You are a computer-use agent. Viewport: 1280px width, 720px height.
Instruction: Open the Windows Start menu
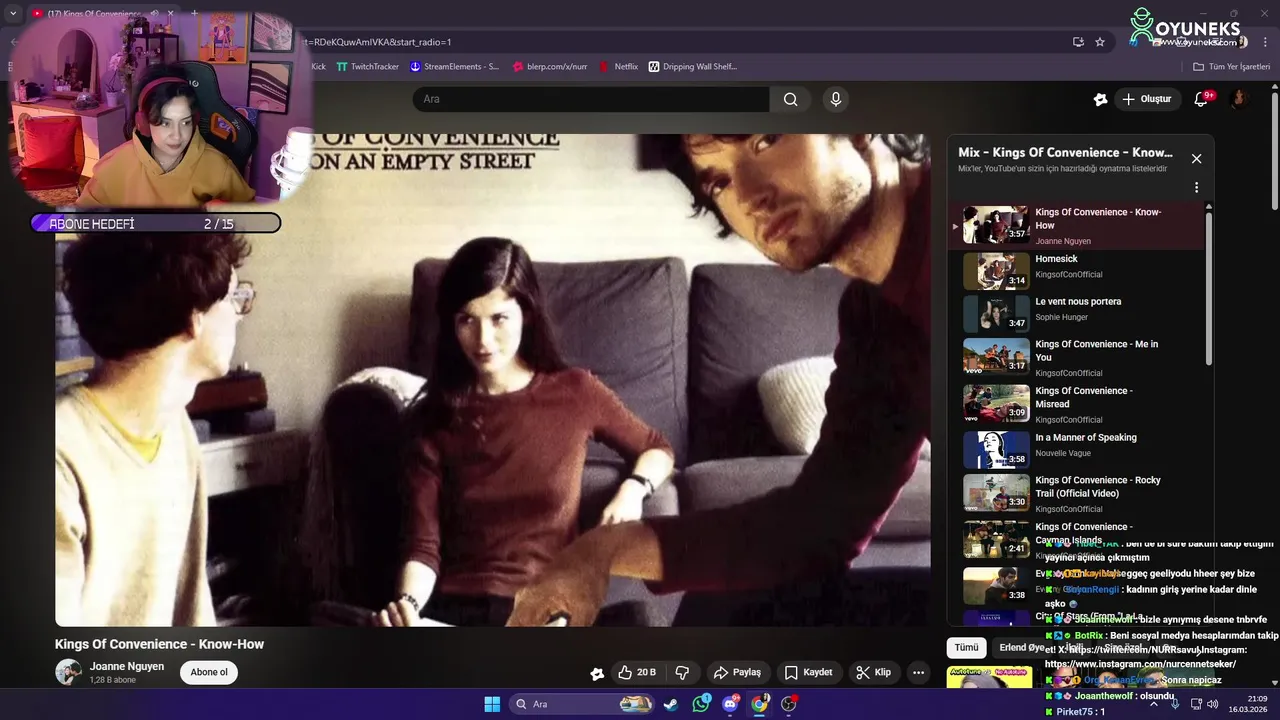(x=492, y=704)
